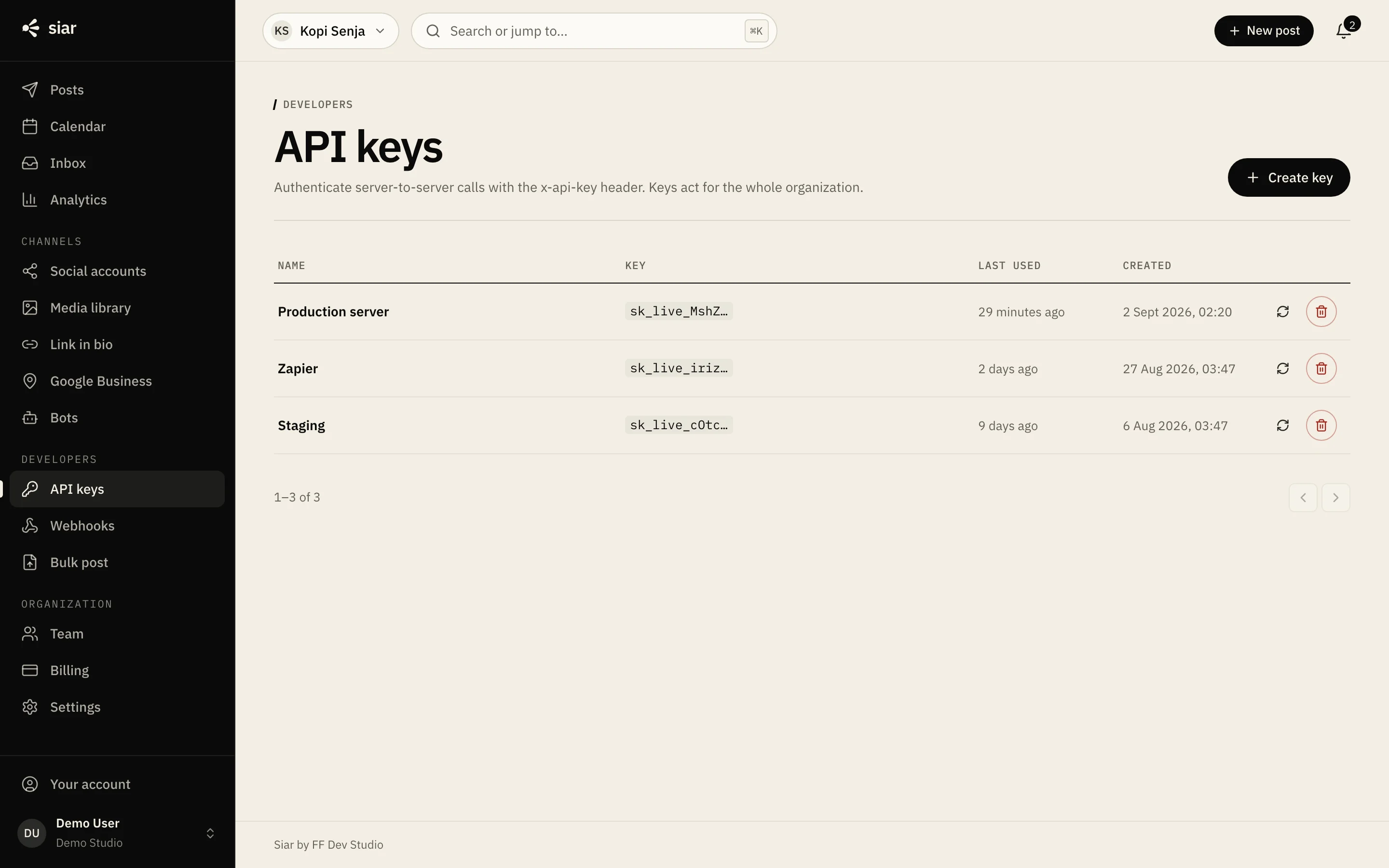Click the CREATED column header
1389x868 pixels.
pos(1147,266)
